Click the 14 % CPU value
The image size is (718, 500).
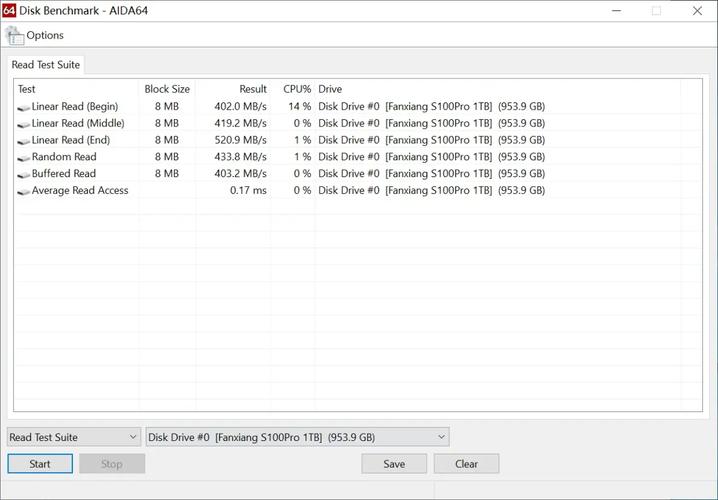tap(299, 106)
